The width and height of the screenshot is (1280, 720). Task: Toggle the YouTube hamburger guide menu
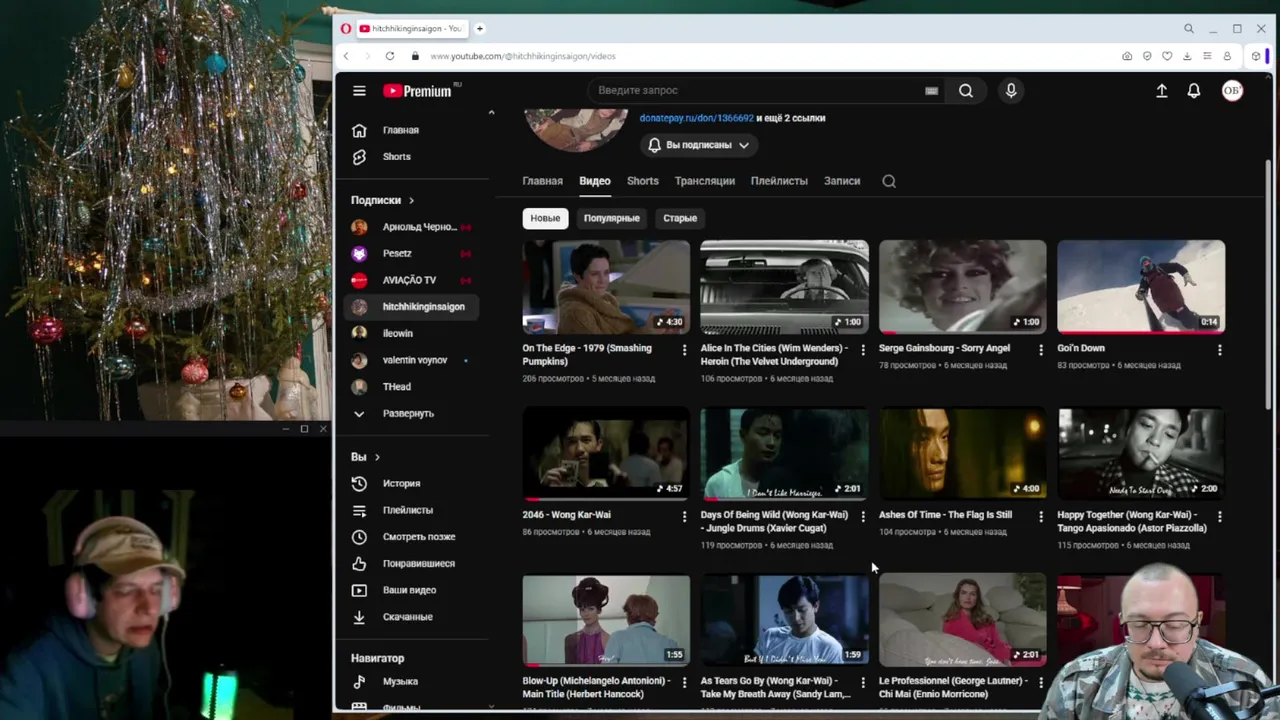pos(359,90)
